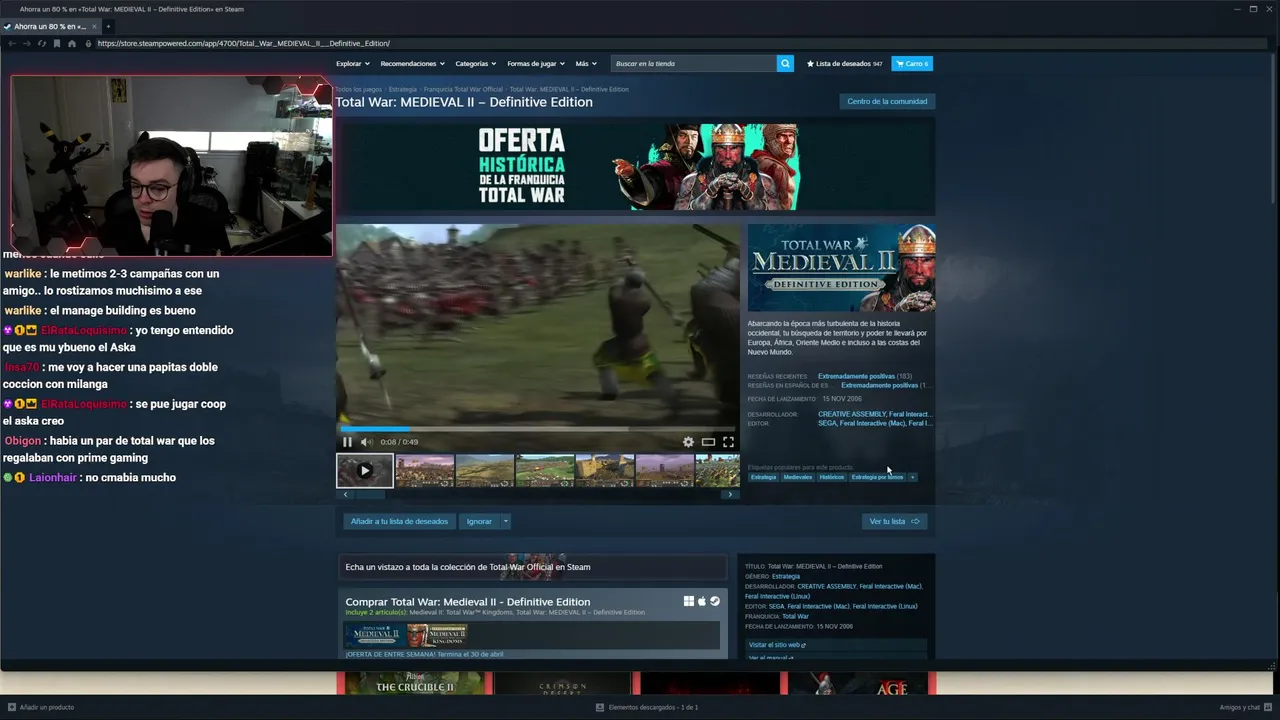Open the Recomendaciones dropdown menu

(x=412, y=63)
